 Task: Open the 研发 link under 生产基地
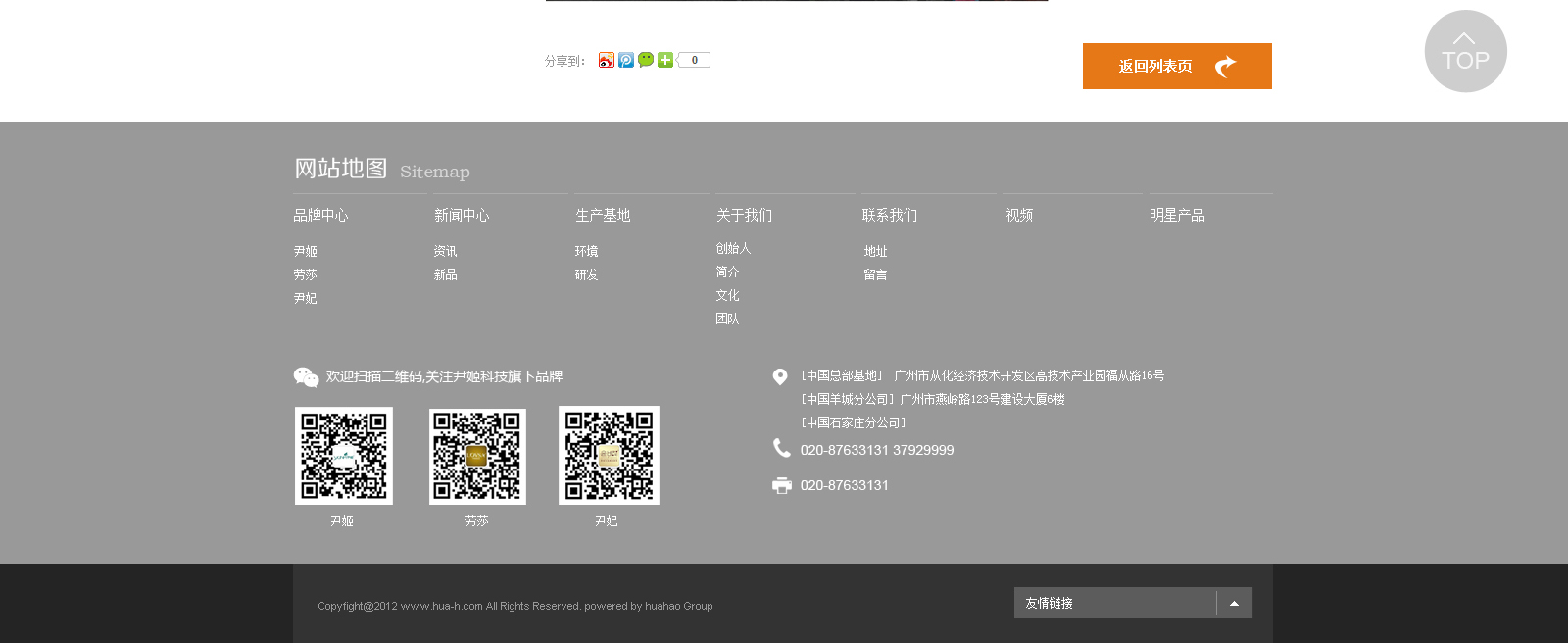[586, 274]
